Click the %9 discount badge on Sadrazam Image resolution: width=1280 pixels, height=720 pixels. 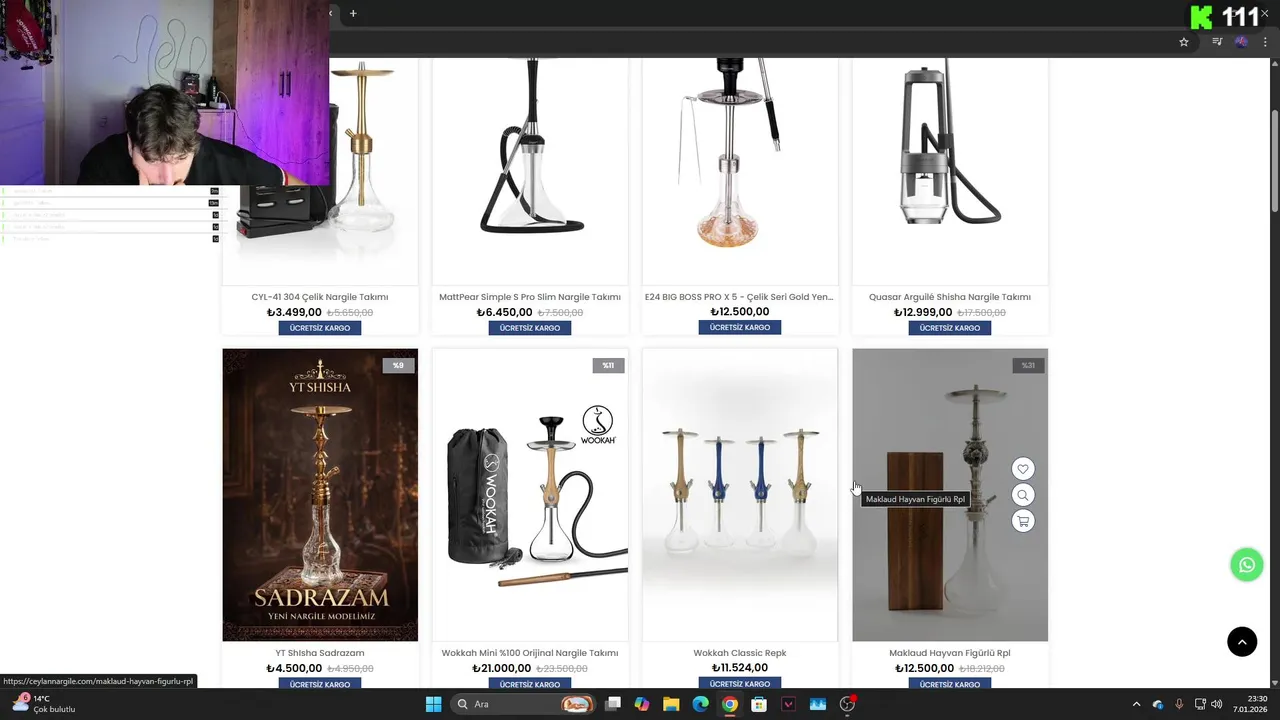click(x=398, y=365)
